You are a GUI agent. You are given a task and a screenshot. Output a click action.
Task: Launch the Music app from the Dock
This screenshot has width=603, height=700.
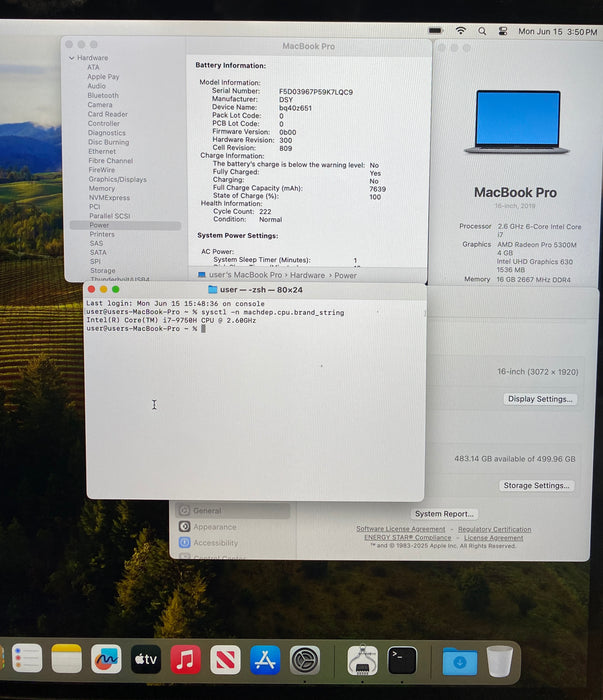tap(186, 659)
